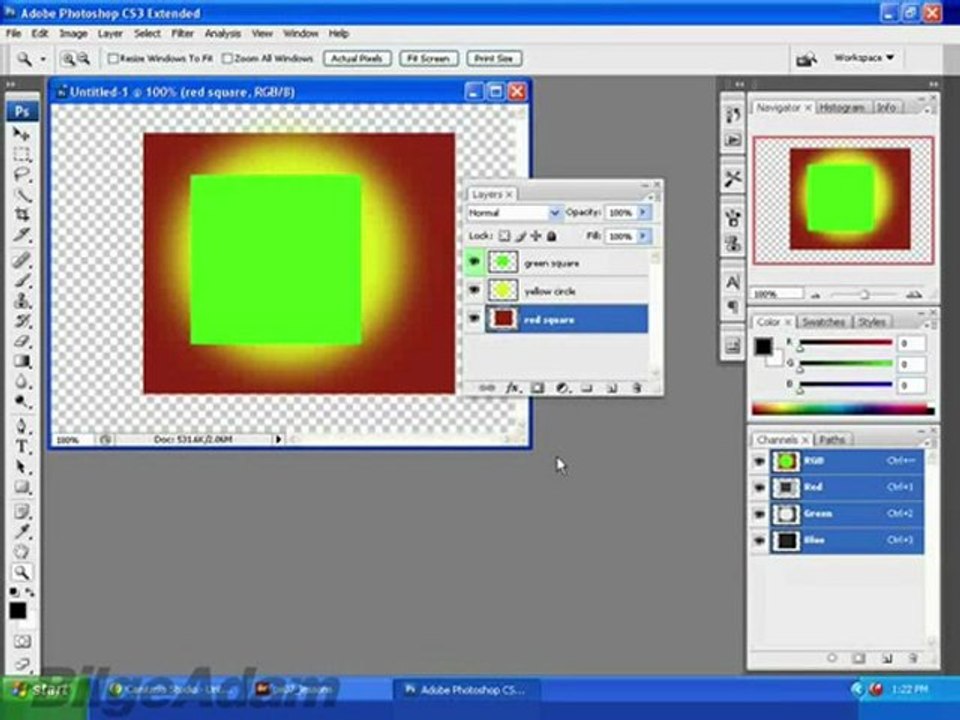
Task: Open Adobe Photoshop taskbar button
Action: coord(465,690)
